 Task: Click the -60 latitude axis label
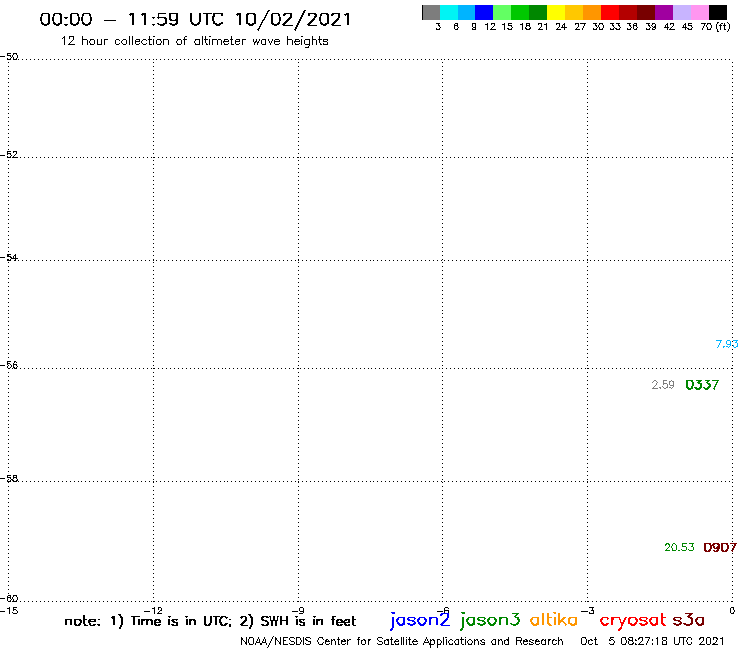pyautogui.click(x=9, y=599)
